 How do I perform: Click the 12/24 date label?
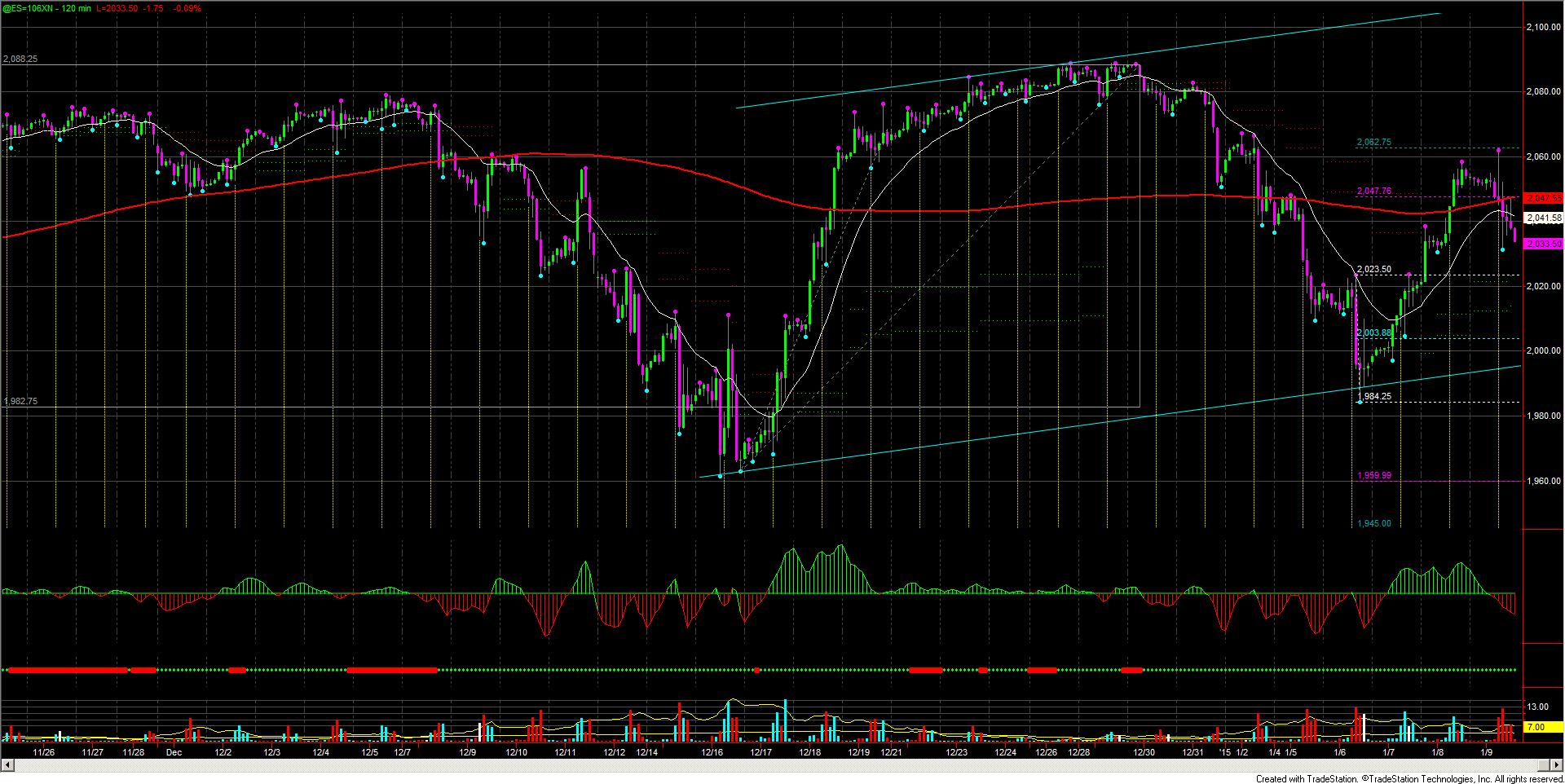click(x=1006, y=753)
